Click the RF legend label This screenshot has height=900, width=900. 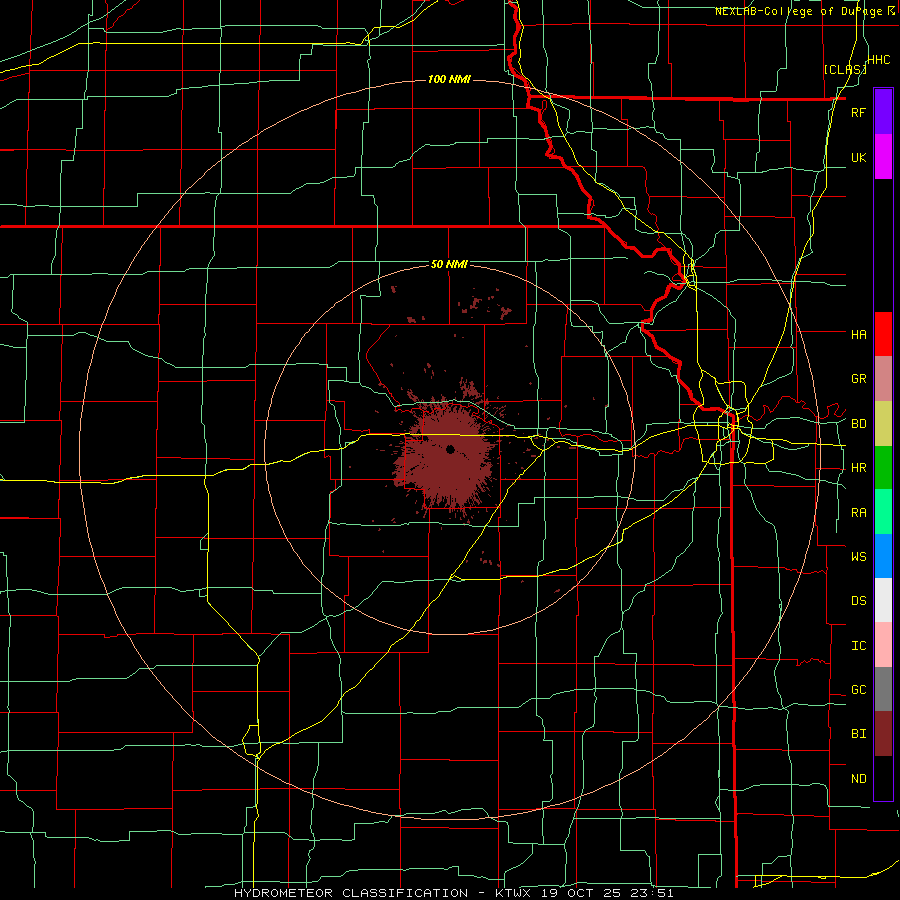[858, 112]
